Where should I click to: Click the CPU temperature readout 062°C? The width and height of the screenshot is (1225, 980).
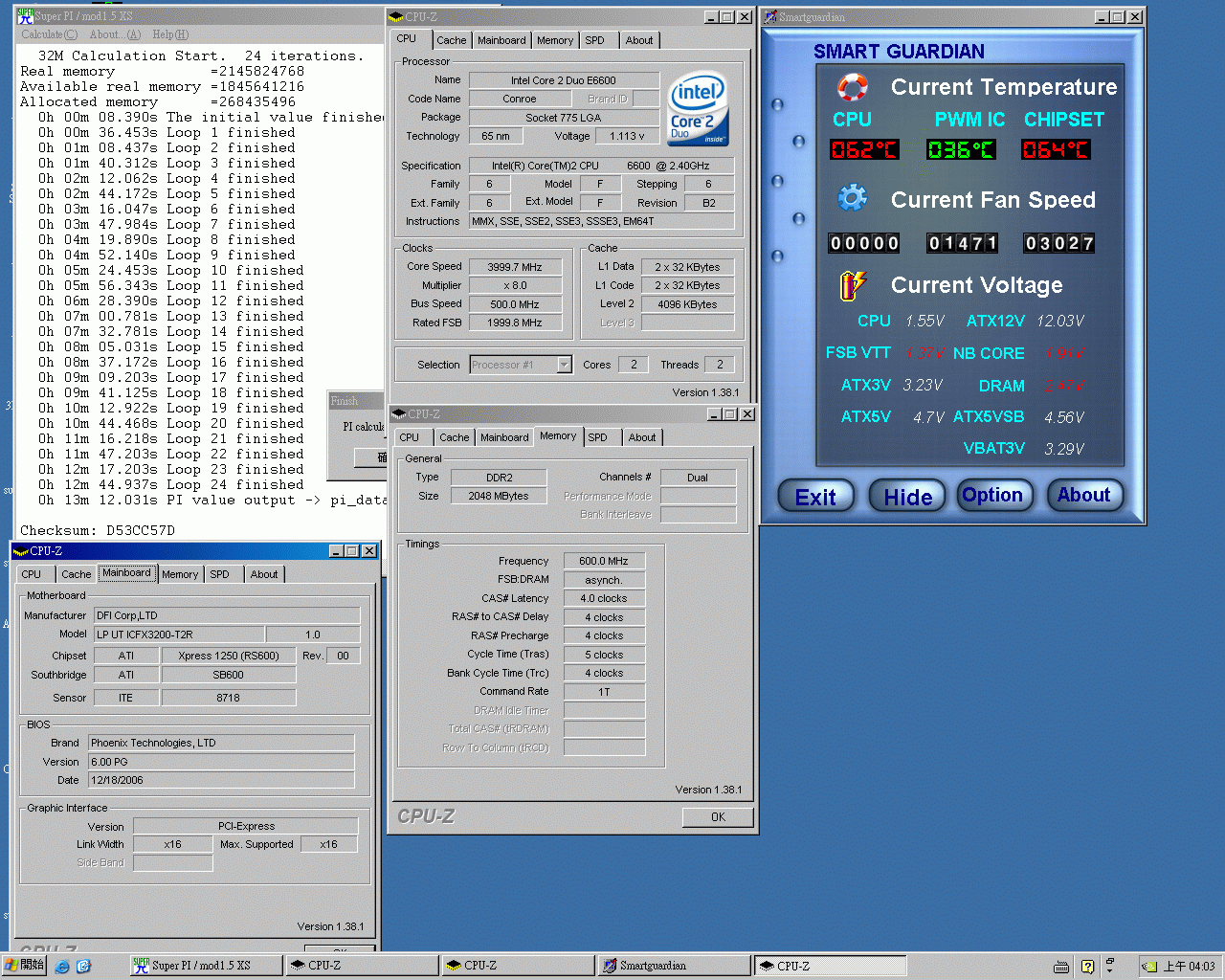864,149
